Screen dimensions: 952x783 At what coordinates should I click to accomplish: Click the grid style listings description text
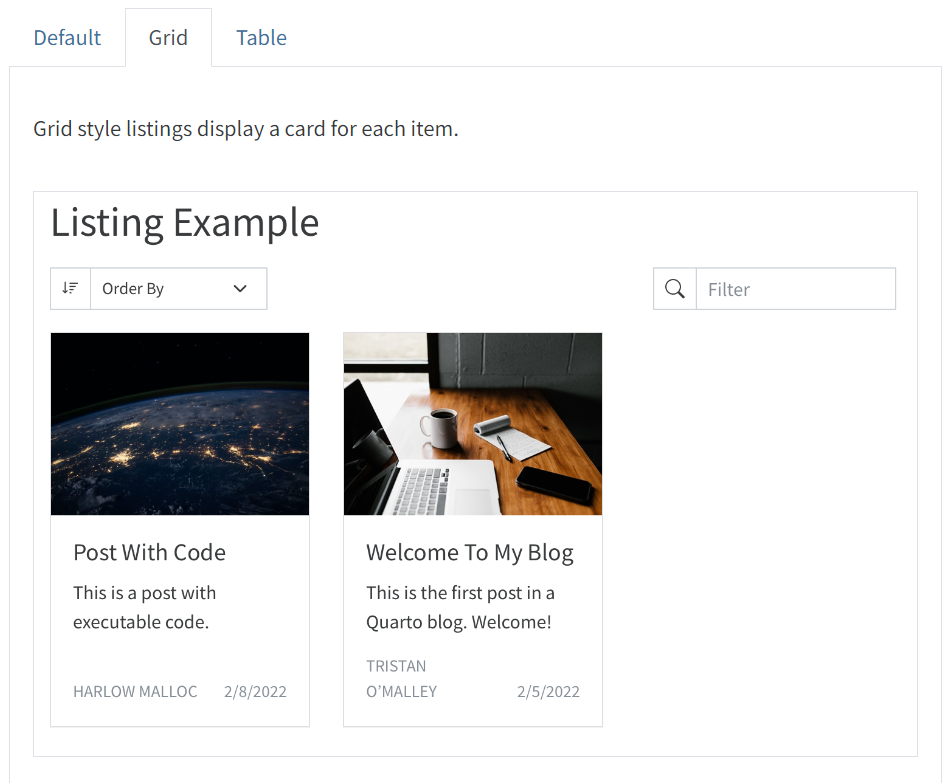click(x=246, y=129)
